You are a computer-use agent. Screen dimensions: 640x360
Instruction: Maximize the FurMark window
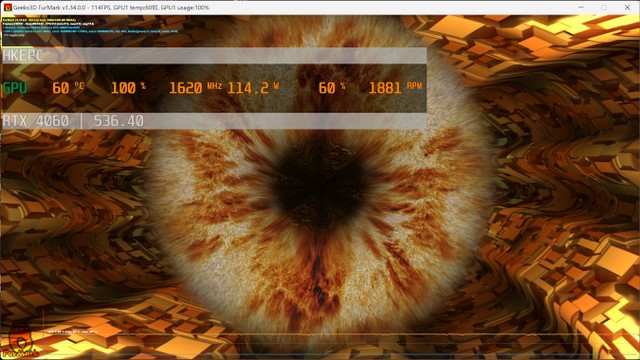tap(604, 7)
